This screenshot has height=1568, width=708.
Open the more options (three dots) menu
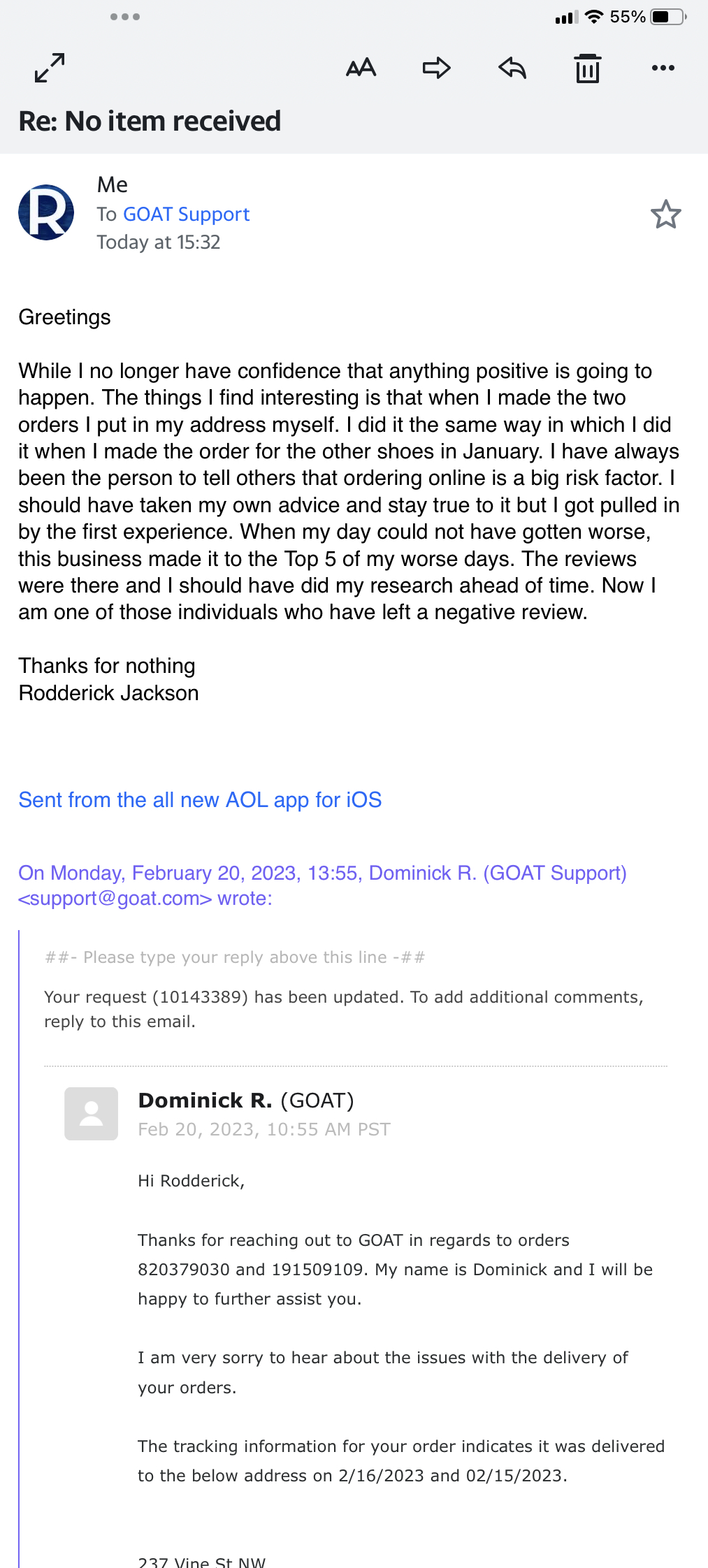click(x=663, y=68)
